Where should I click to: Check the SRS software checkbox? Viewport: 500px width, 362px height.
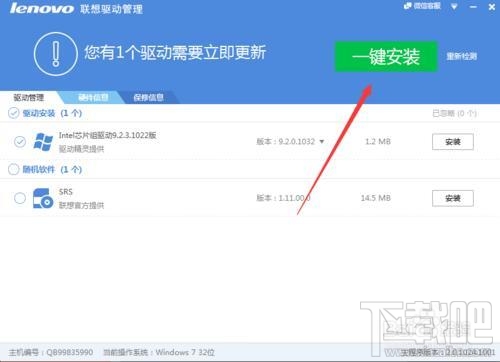click(20, 198)
